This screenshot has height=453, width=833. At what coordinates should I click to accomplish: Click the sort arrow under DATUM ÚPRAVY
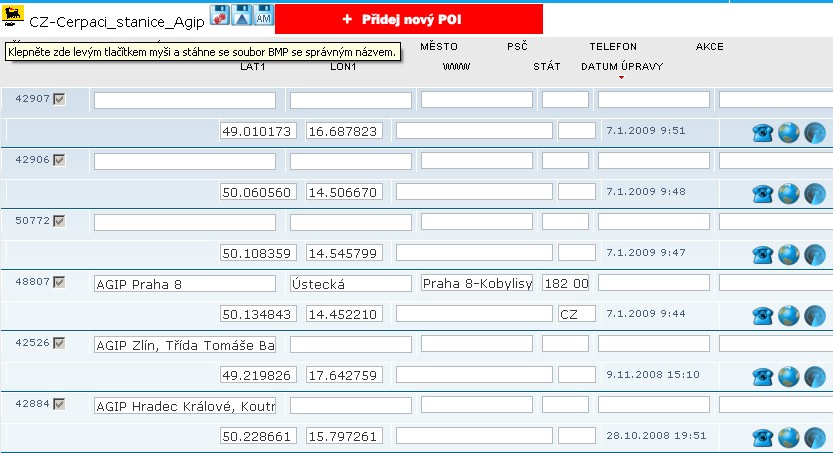click(x=621, y=77)
